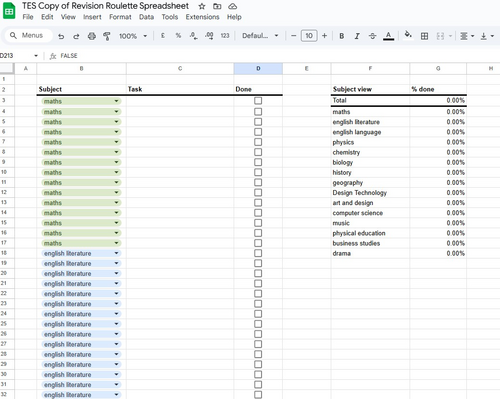
Task: Click the spreadsheet title text
Action: (105, 6)
